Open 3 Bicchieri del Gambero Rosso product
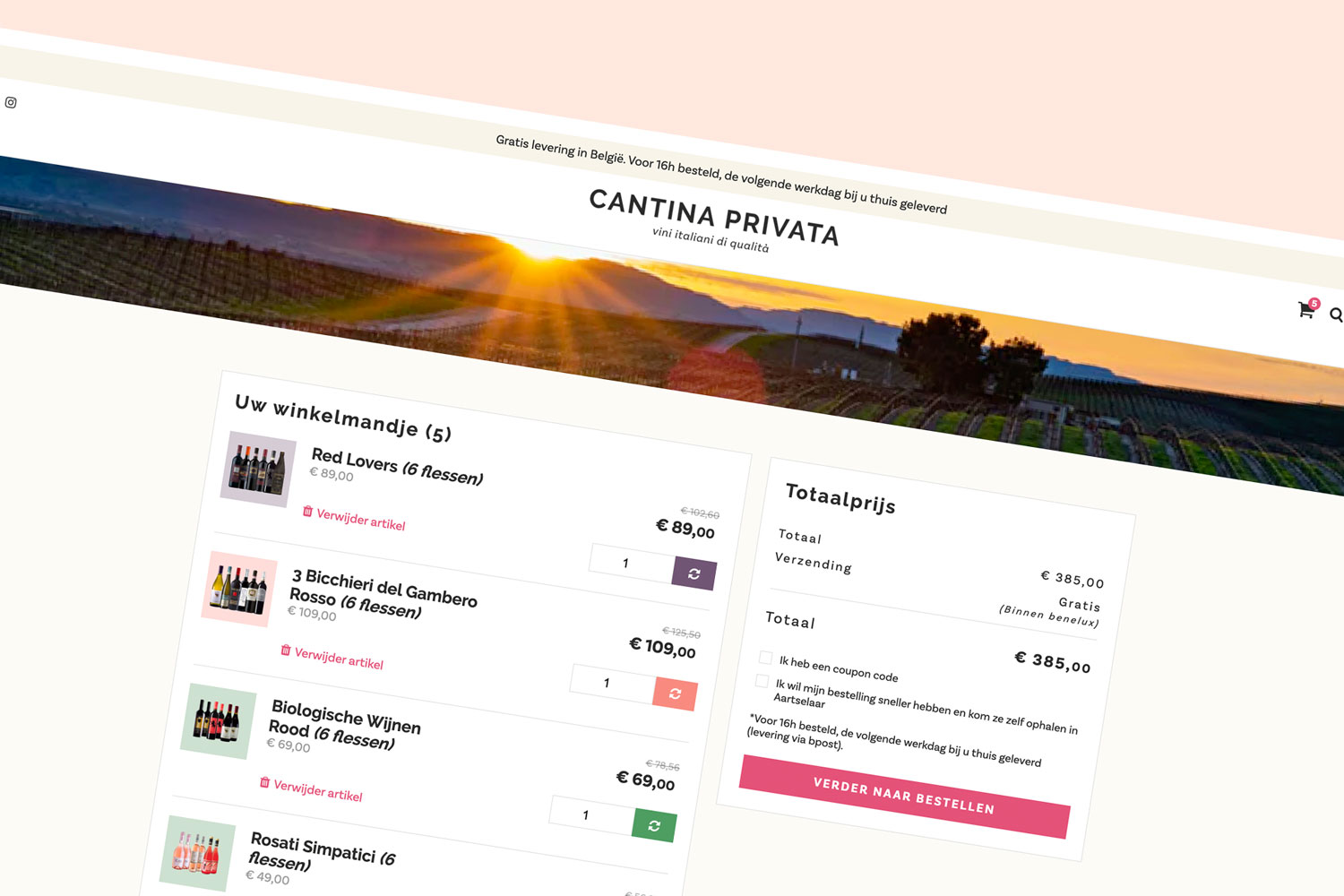 tap(383, 593)
